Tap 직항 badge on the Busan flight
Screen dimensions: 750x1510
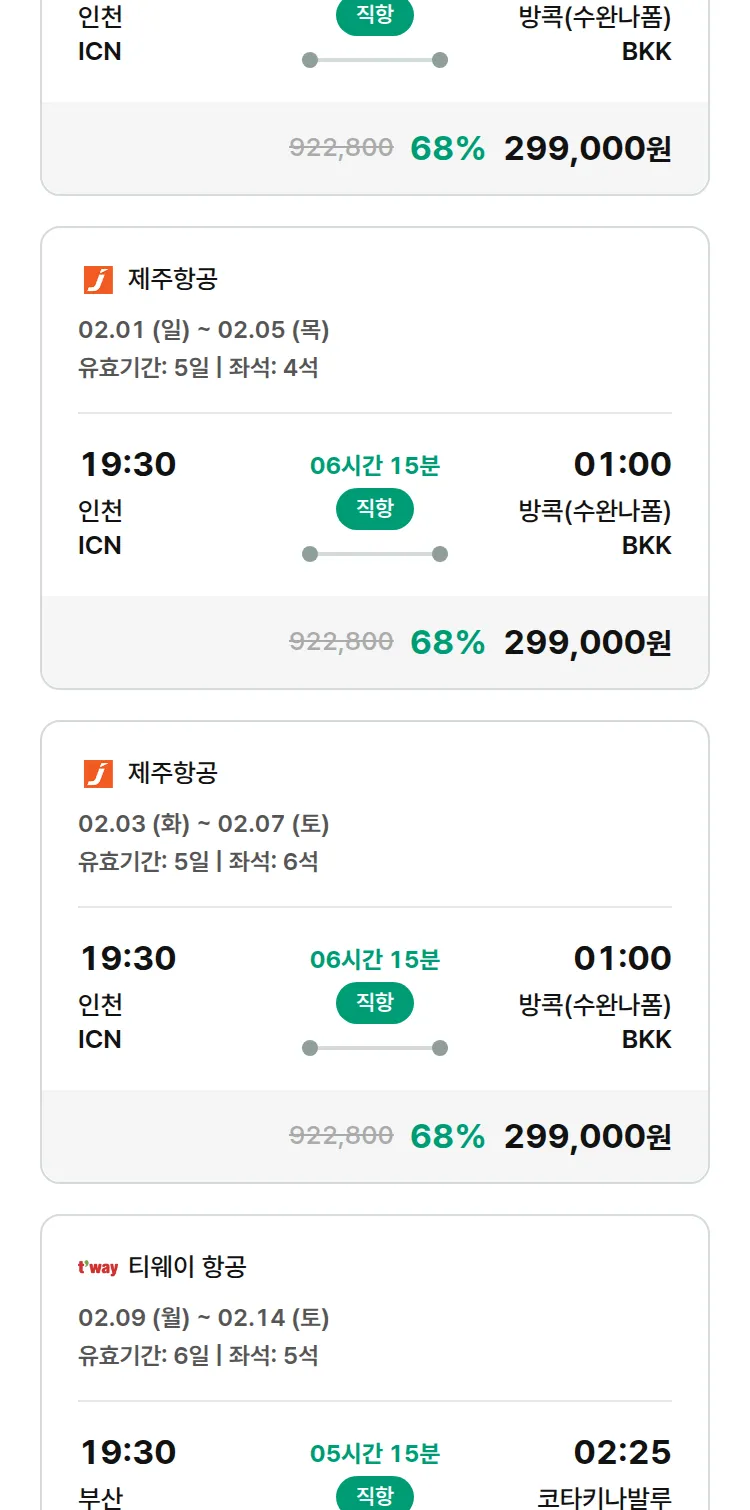[375, 1495]
